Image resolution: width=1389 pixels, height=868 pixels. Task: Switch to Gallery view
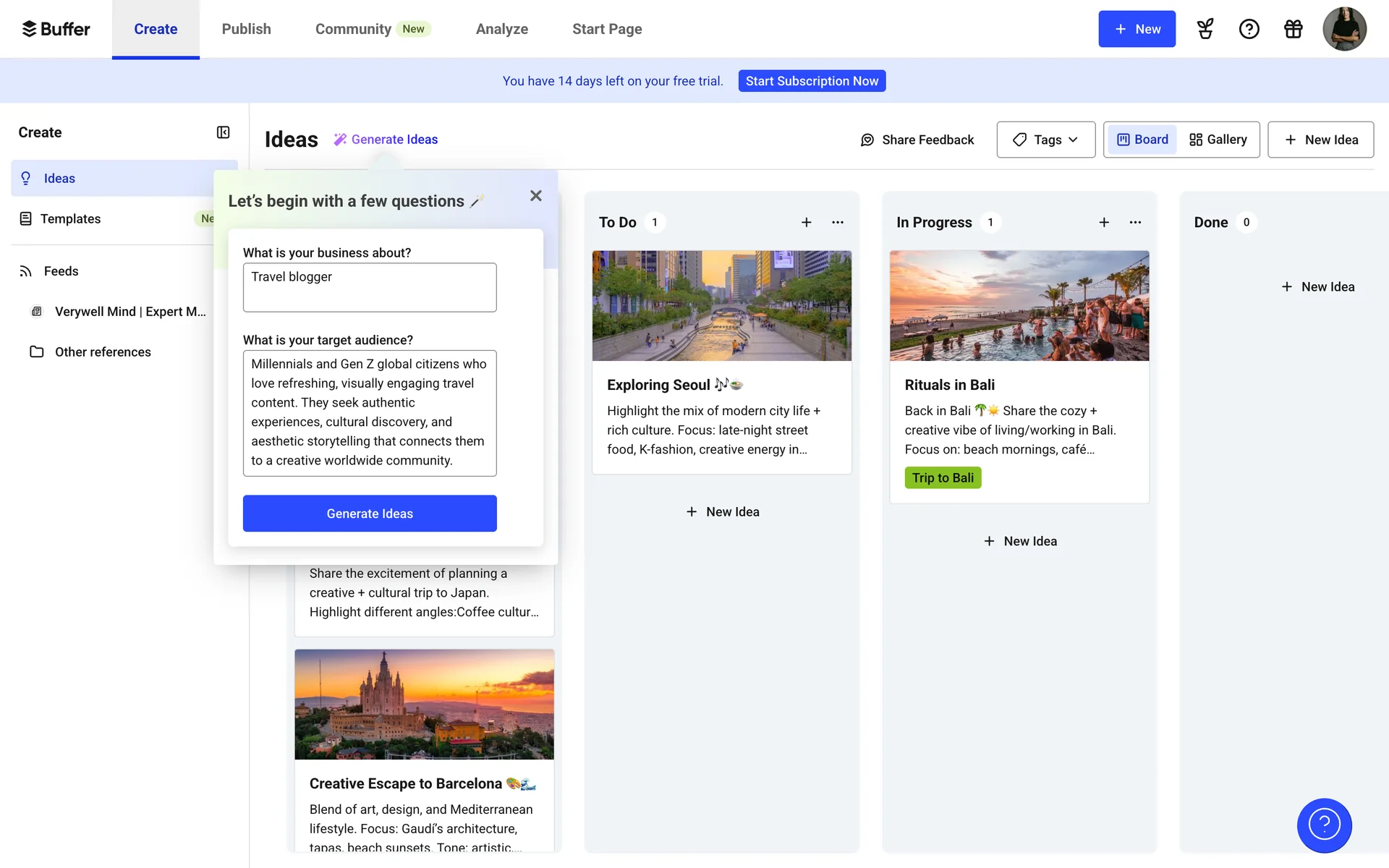tap(1218, 140)
